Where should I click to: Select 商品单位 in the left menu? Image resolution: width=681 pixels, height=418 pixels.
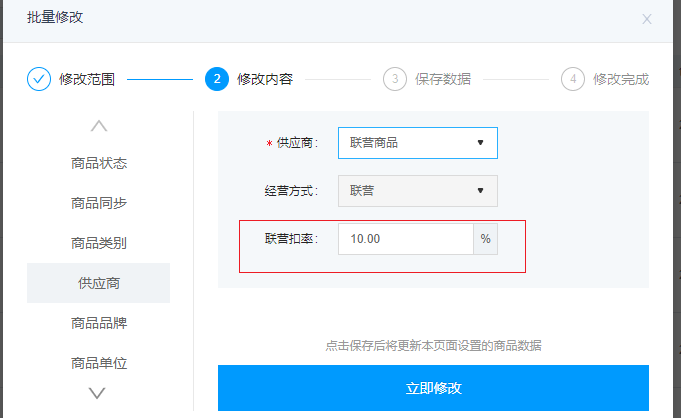tap(99, 363)
